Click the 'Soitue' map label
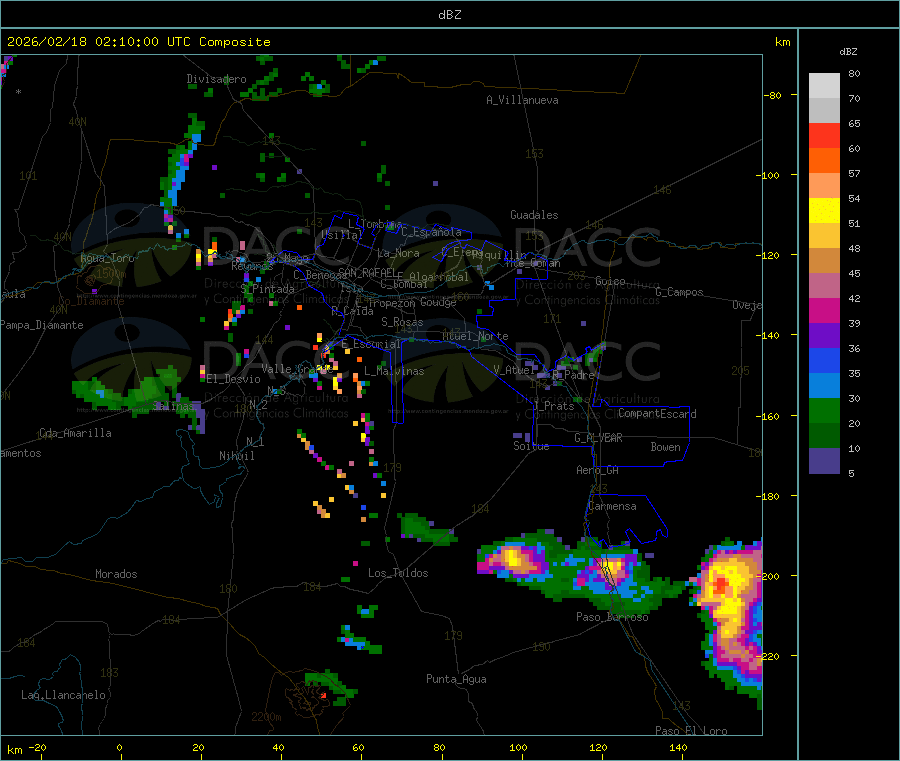Screen dimensions: 900x761 pos(531,446)
